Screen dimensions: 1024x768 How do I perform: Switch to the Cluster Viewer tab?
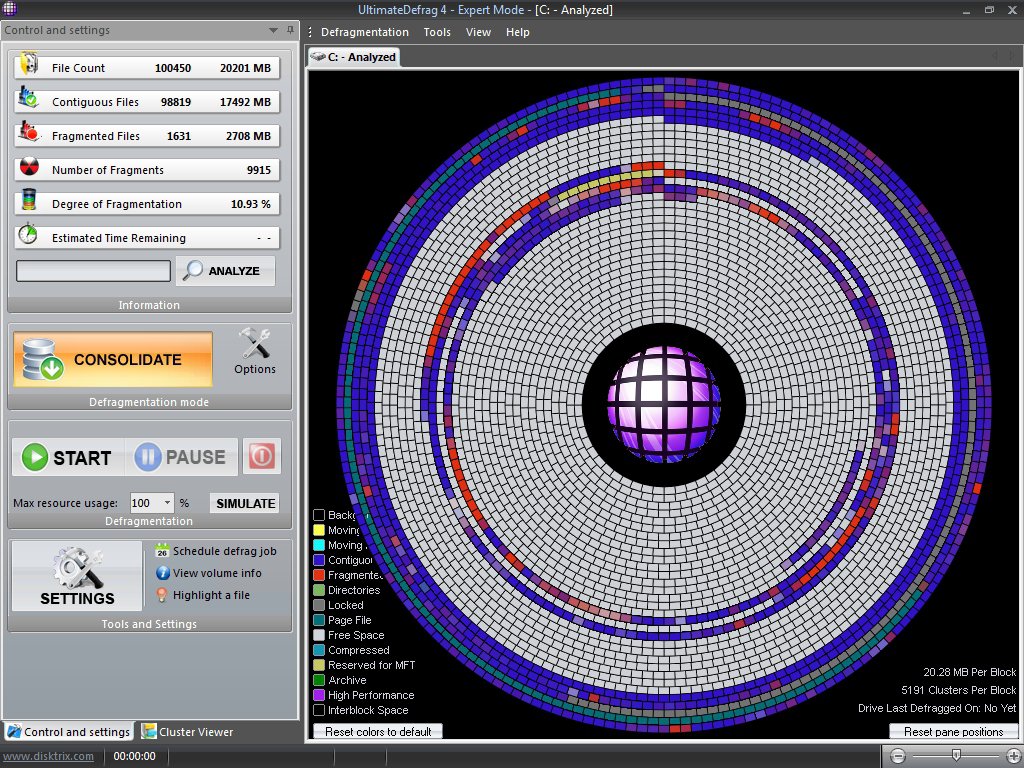tap(187, 731)
